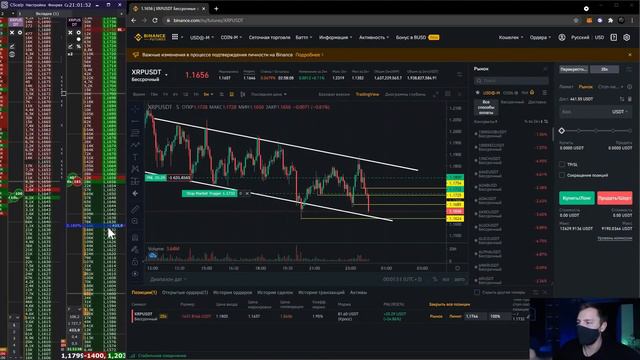Viewport: 640px width, 360px height.
Task: Open USDⓈ-M dropdown menu
Action: click(x=201, y=37)
